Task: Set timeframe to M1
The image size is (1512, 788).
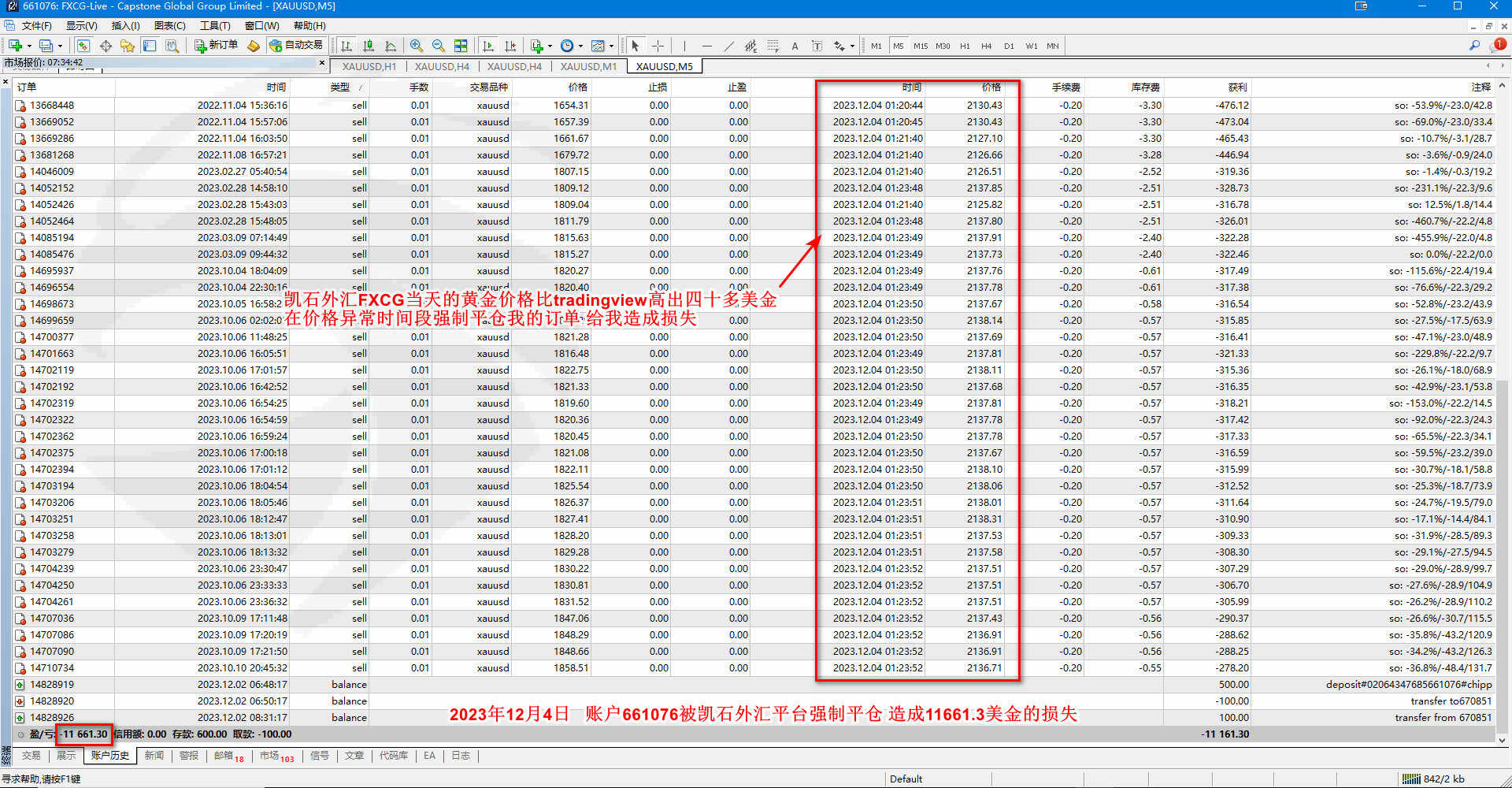Action: [876, 46]
